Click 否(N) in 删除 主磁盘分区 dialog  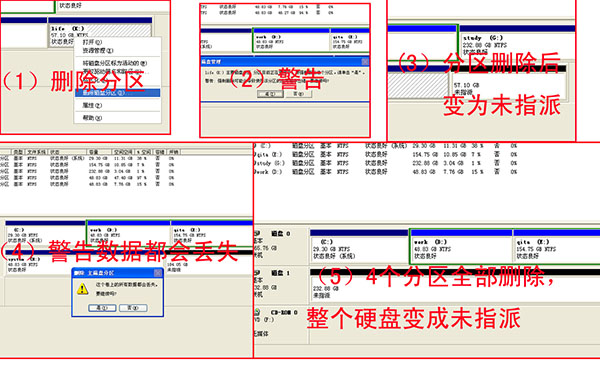tap(133, 308)
